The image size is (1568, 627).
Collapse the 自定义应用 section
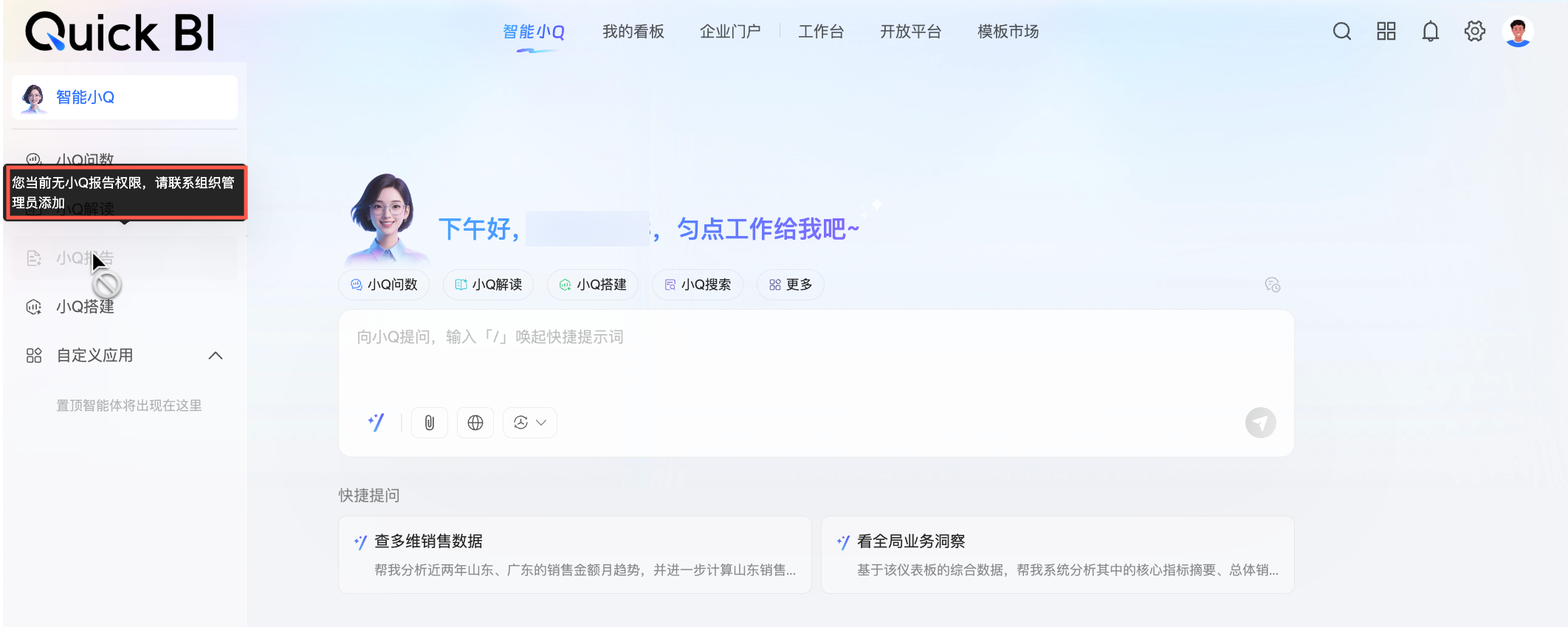pyautogui.click(x=216, y=356)
